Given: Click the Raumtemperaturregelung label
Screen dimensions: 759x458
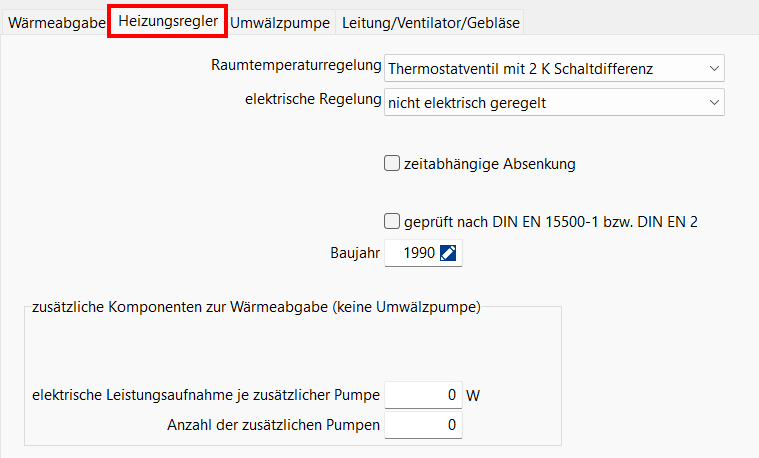Looking at the screenshot, I should pos(296,66).
